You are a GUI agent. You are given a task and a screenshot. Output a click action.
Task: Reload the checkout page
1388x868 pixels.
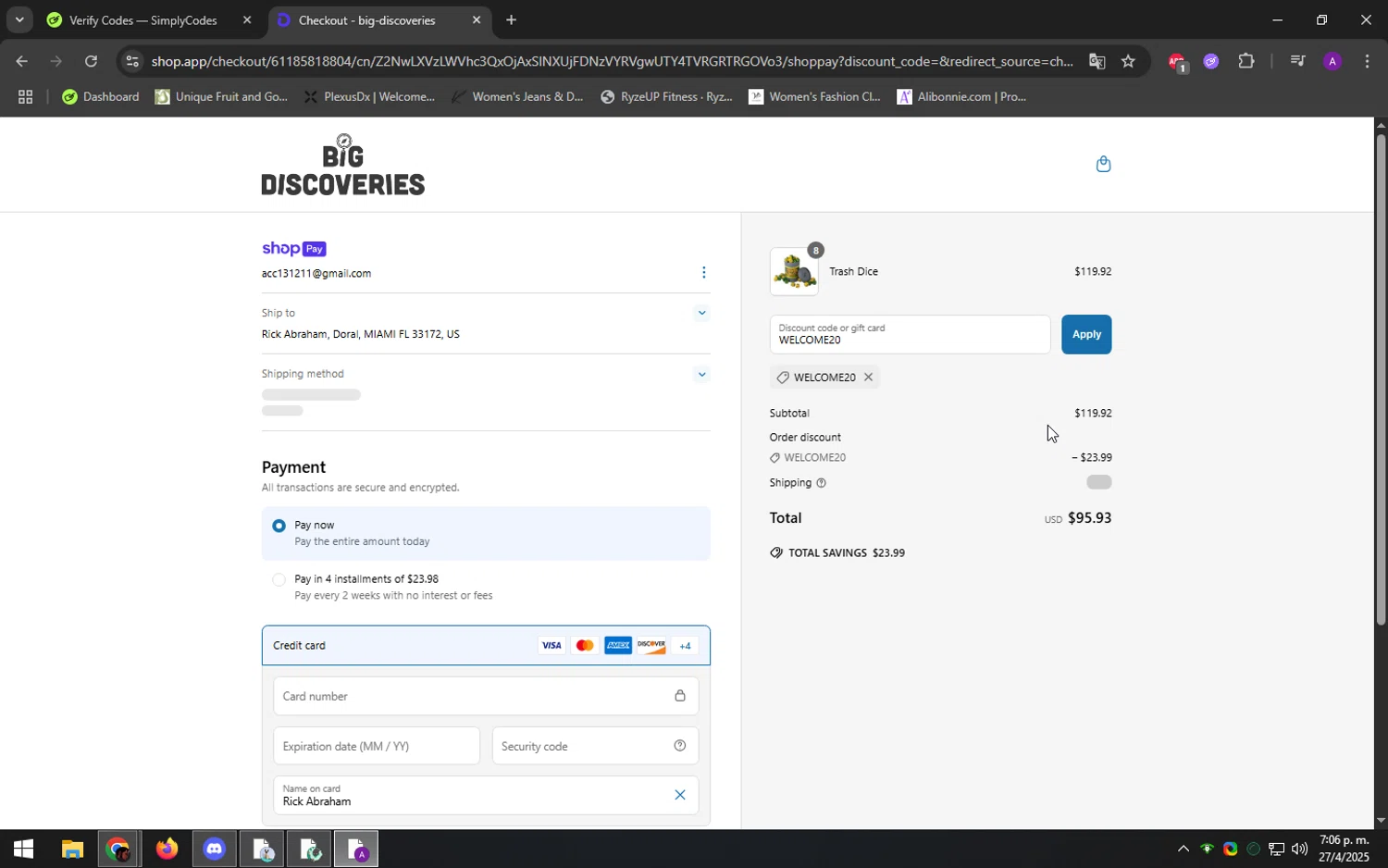(x=91, y=62)
